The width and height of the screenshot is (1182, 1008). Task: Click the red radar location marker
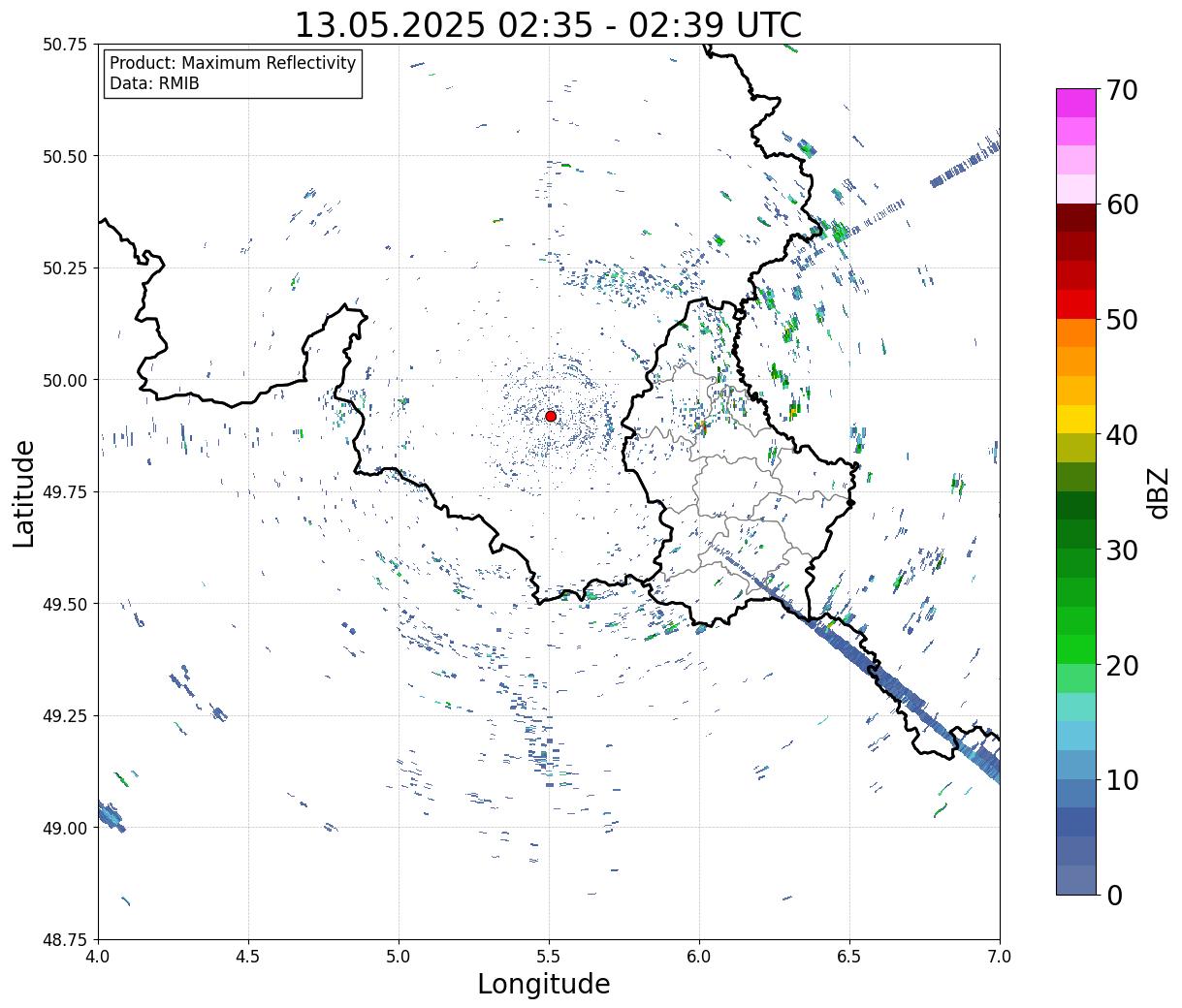click(551, 416)
